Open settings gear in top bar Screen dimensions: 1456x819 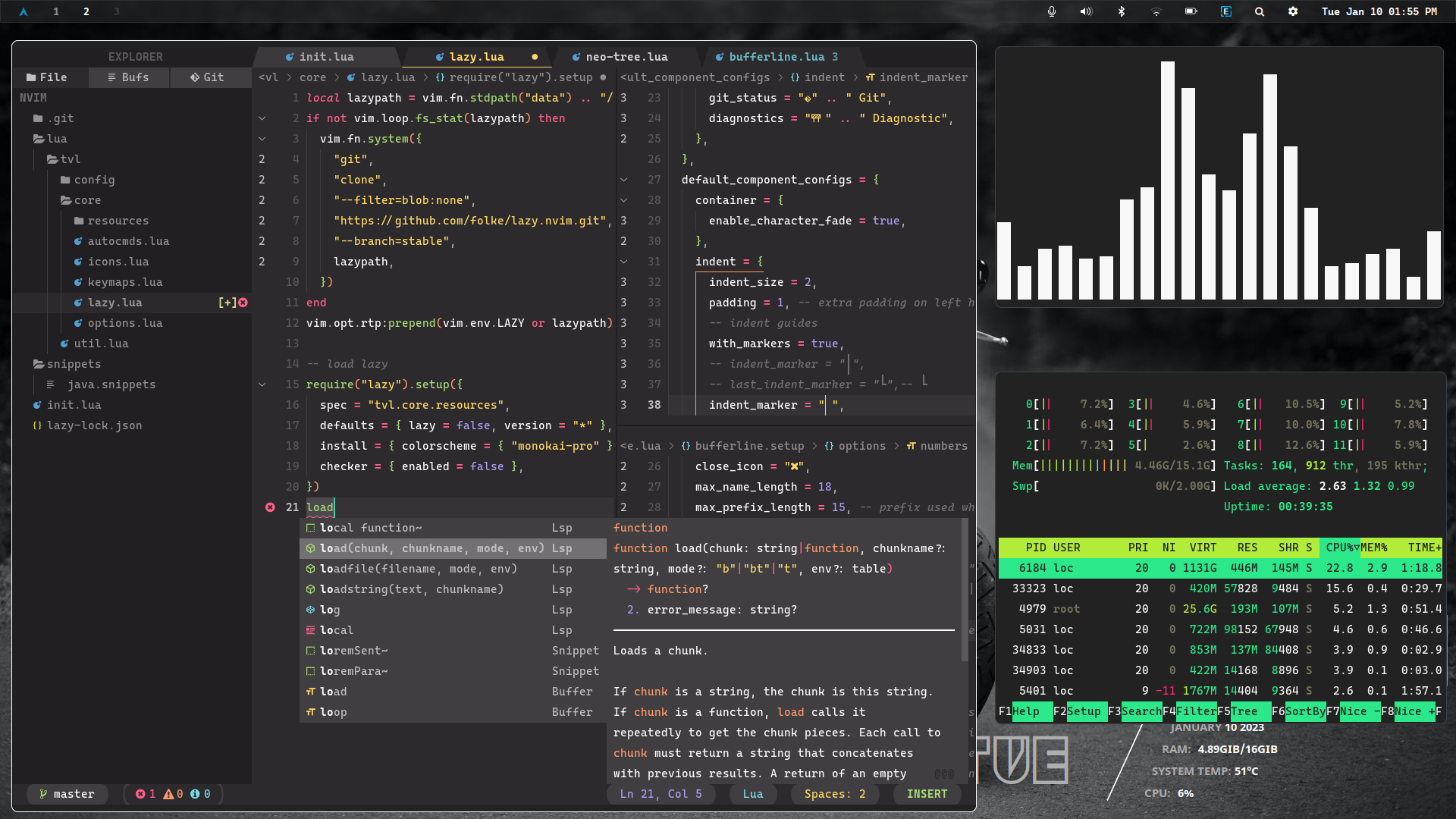[1293, 11]
